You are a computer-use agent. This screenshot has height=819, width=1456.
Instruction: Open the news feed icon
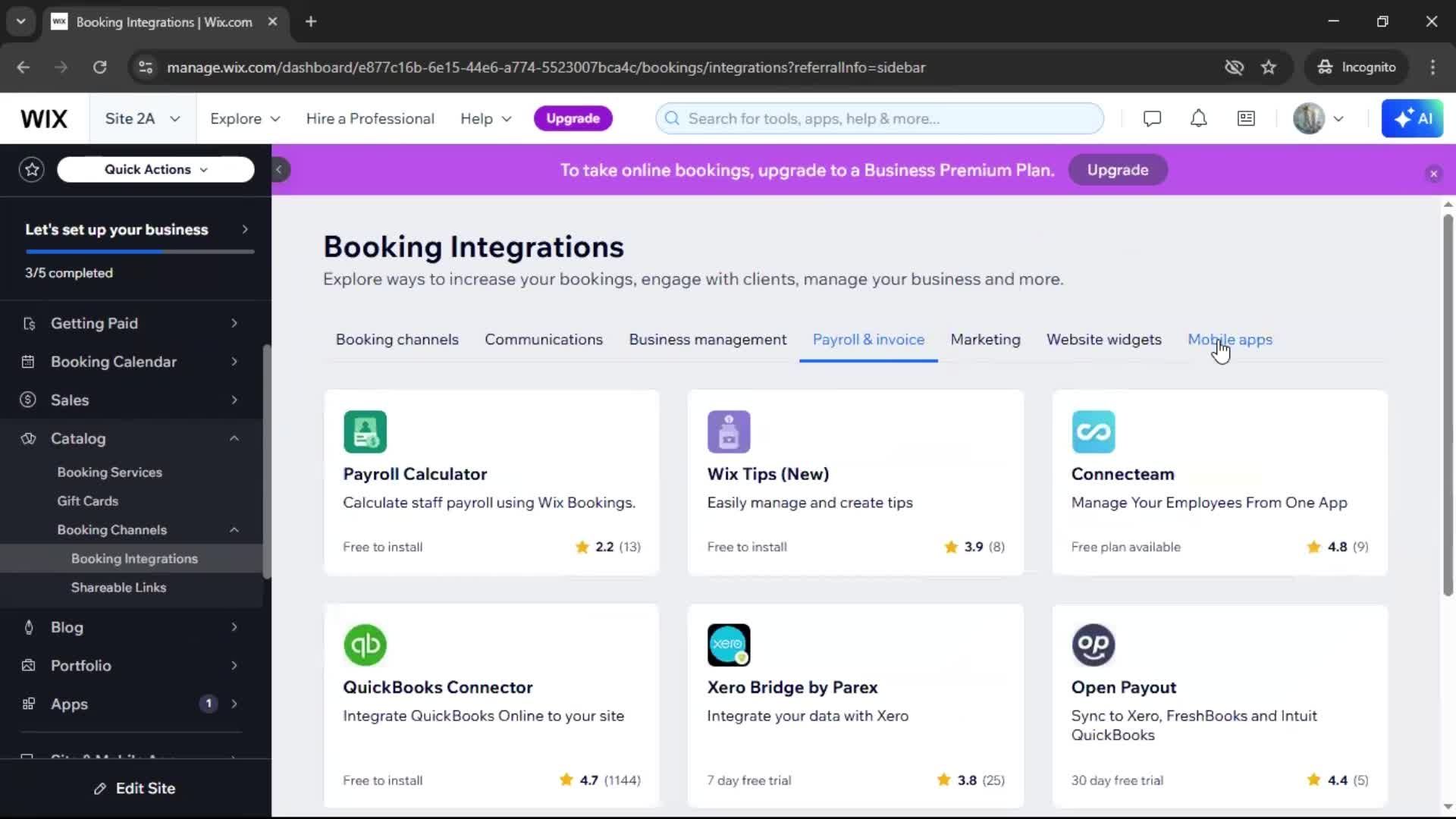click(x=1246, y=118)
